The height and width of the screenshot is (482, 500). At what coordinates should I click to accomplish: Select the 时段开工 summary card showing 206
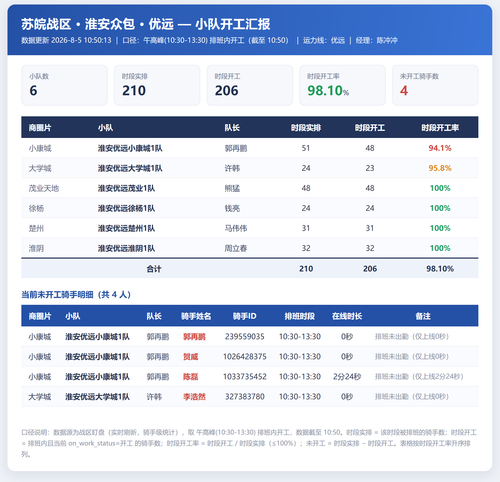tap(250, 85)
